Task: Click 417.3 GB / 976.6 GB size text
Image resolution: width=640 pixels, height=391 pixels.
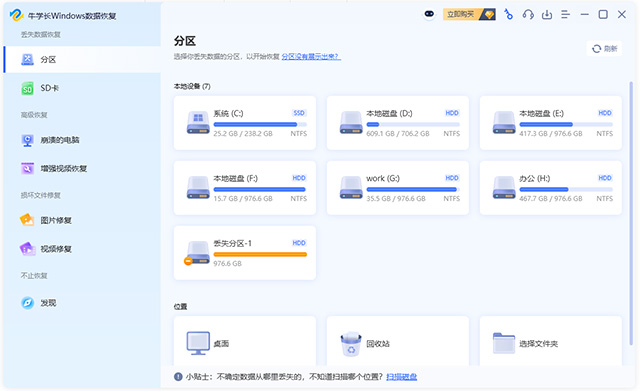Action: tap(551, 134)
